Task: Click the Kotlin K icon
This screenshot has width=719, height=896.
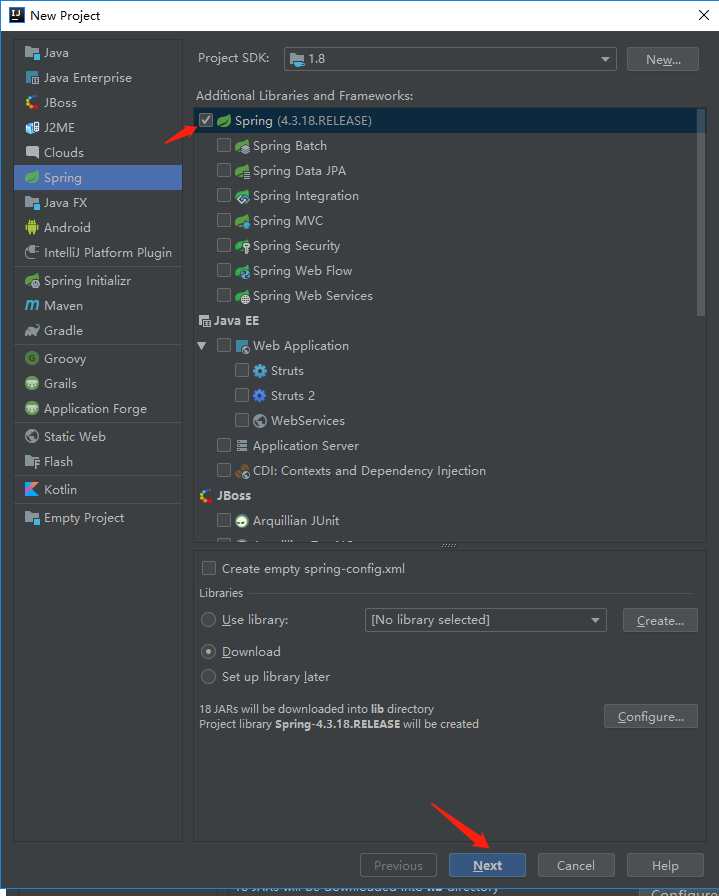Action: point(32,490)
